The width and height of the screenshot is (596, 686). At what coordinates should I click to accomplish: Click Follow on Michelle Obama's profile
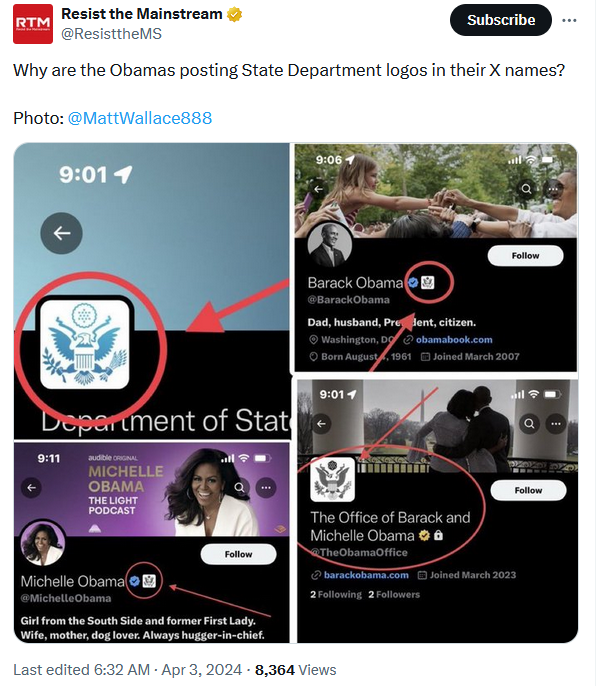coord(238,554)
